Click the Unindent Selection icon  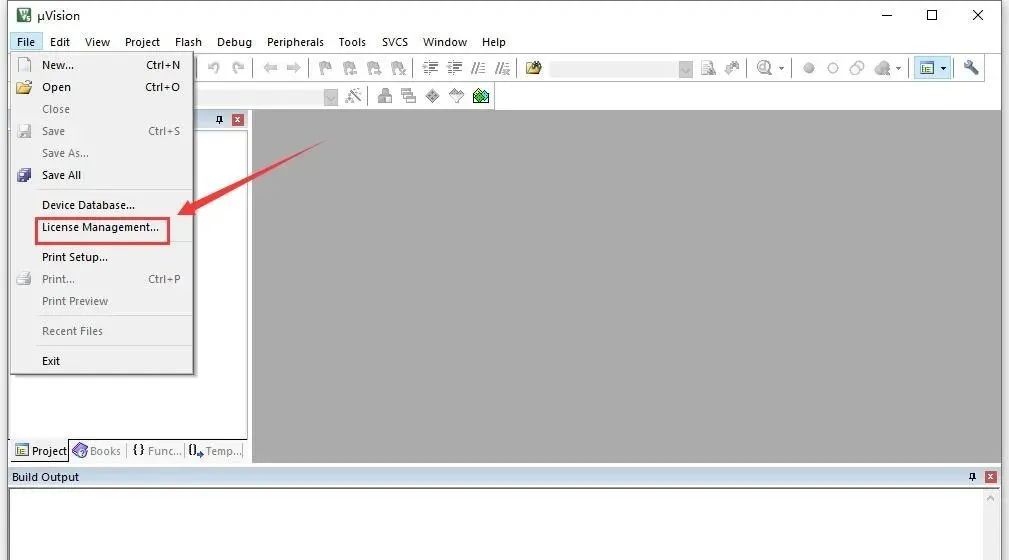click(454, 68)
